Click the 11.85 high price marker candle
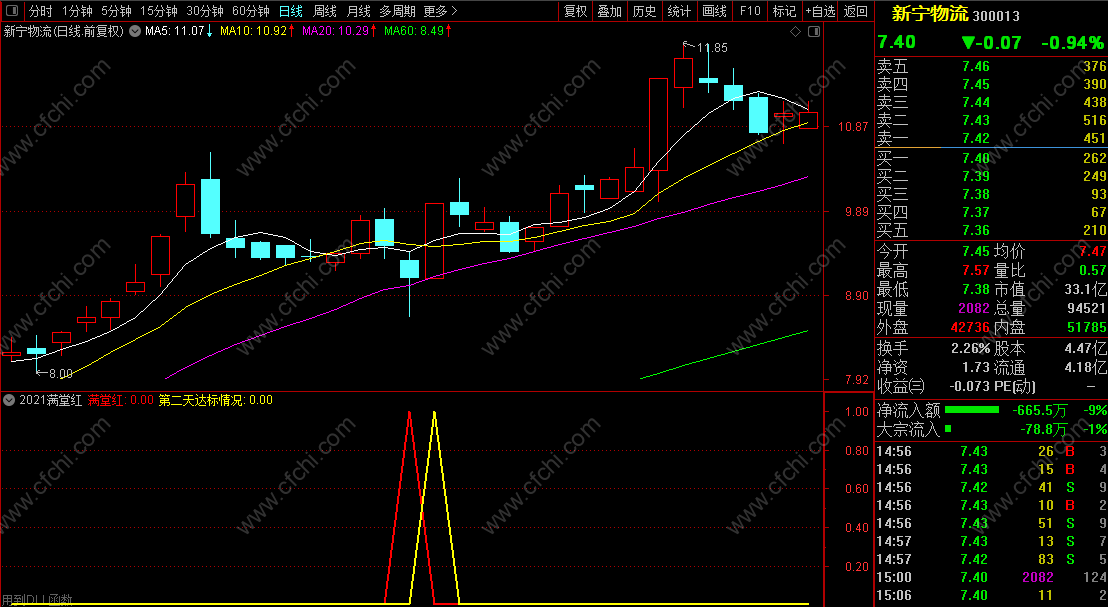 coord(683,75)
